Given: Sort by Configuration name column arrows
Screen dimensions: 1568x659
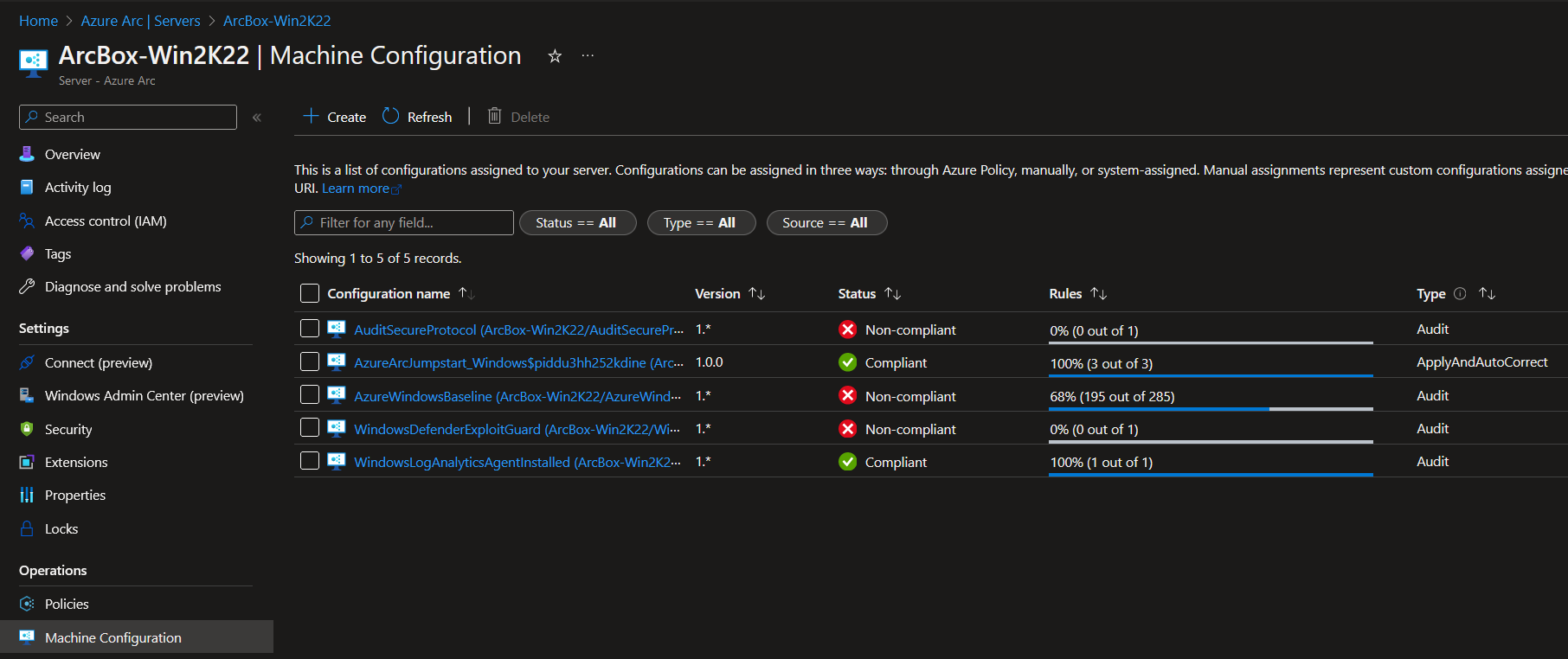Looking at the screenshot, I should click(x=466, y=293).
